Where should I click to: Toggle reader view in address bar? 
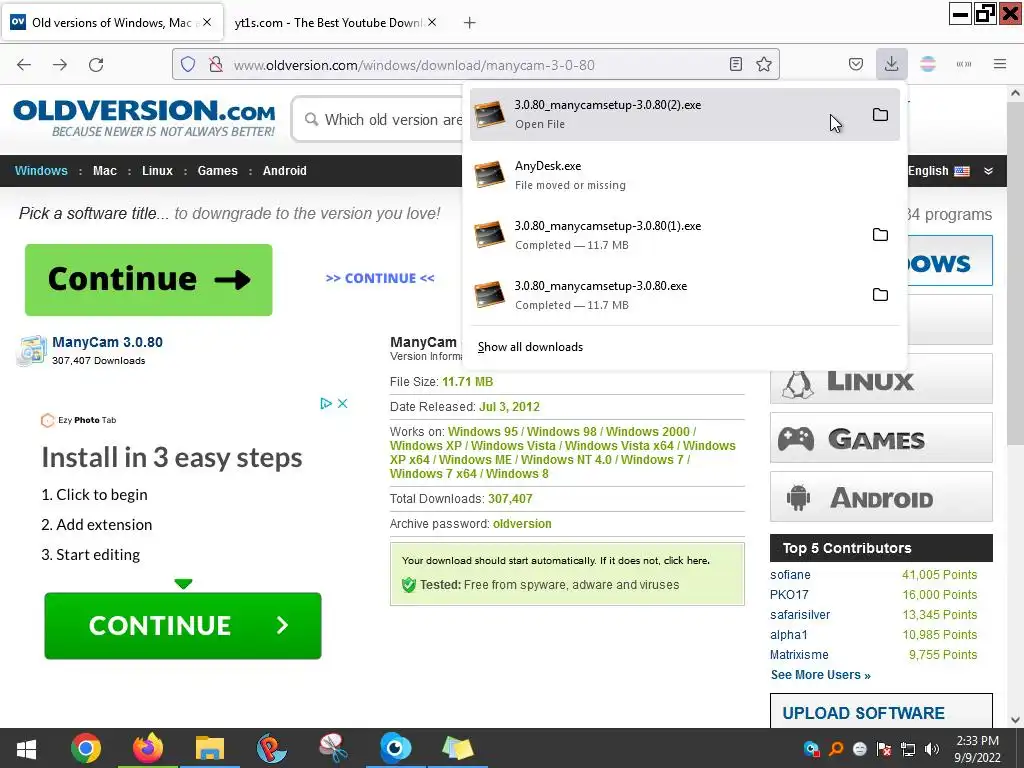(736, 64)
